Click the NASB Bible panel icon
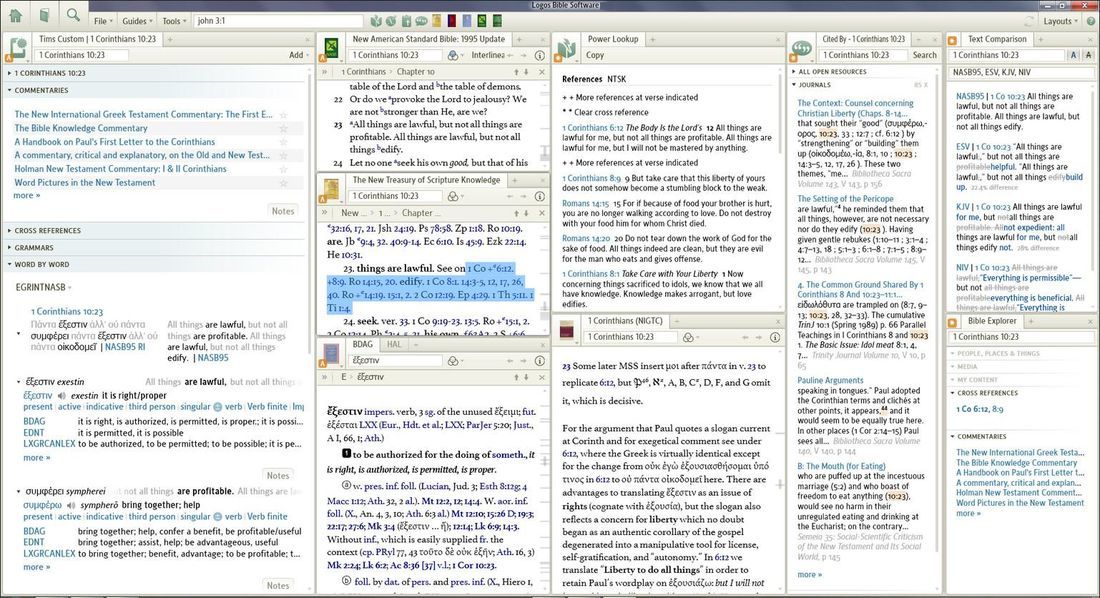Screen dimensions: 1100x598 click(x=331, y=49)
